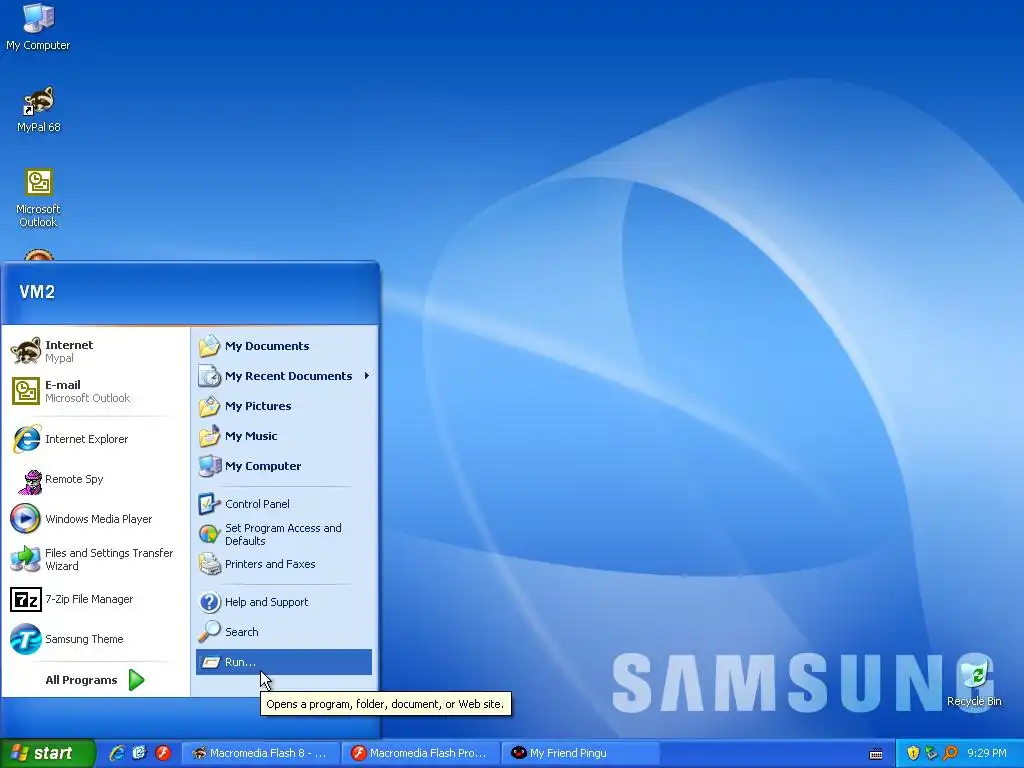The image size is (1024, 768).
Task: Start Windows Media Player
Action: coord(95,519)
